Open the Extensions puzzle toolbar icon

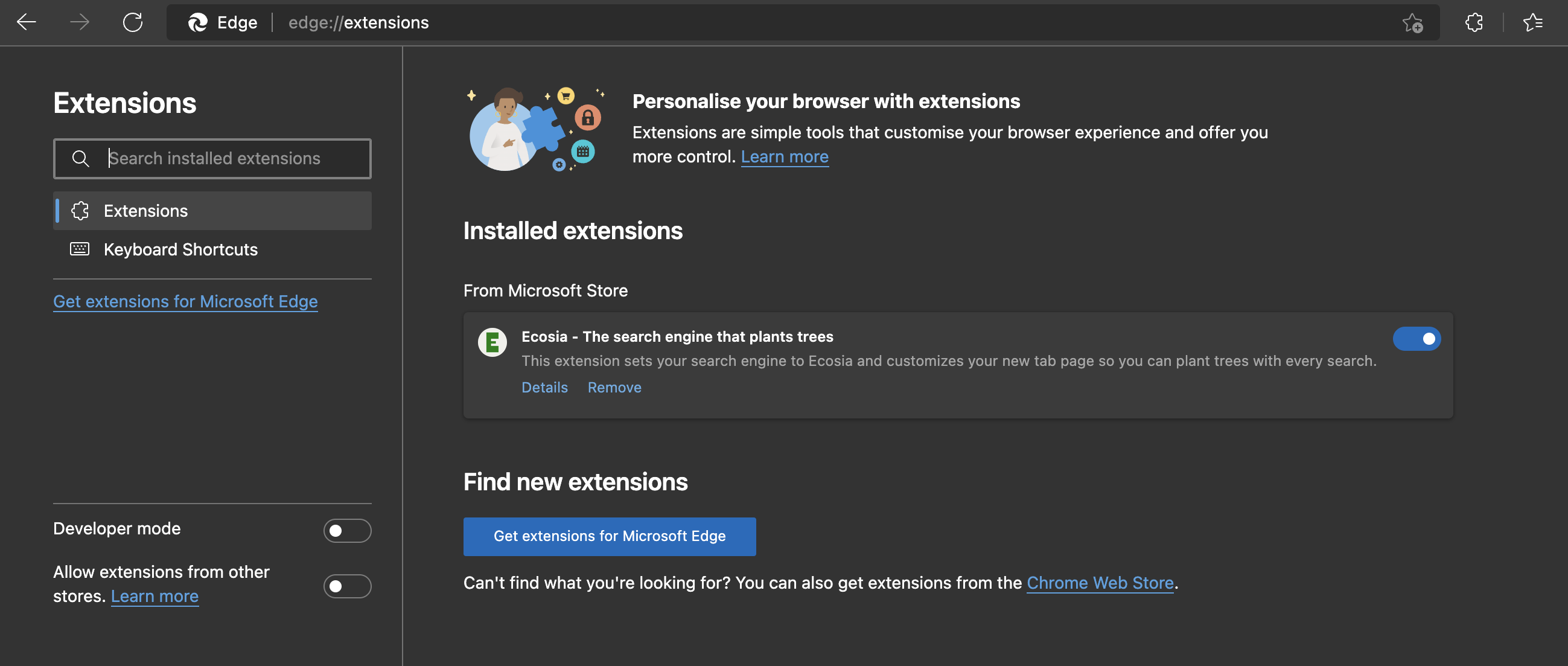[1474, 22]
